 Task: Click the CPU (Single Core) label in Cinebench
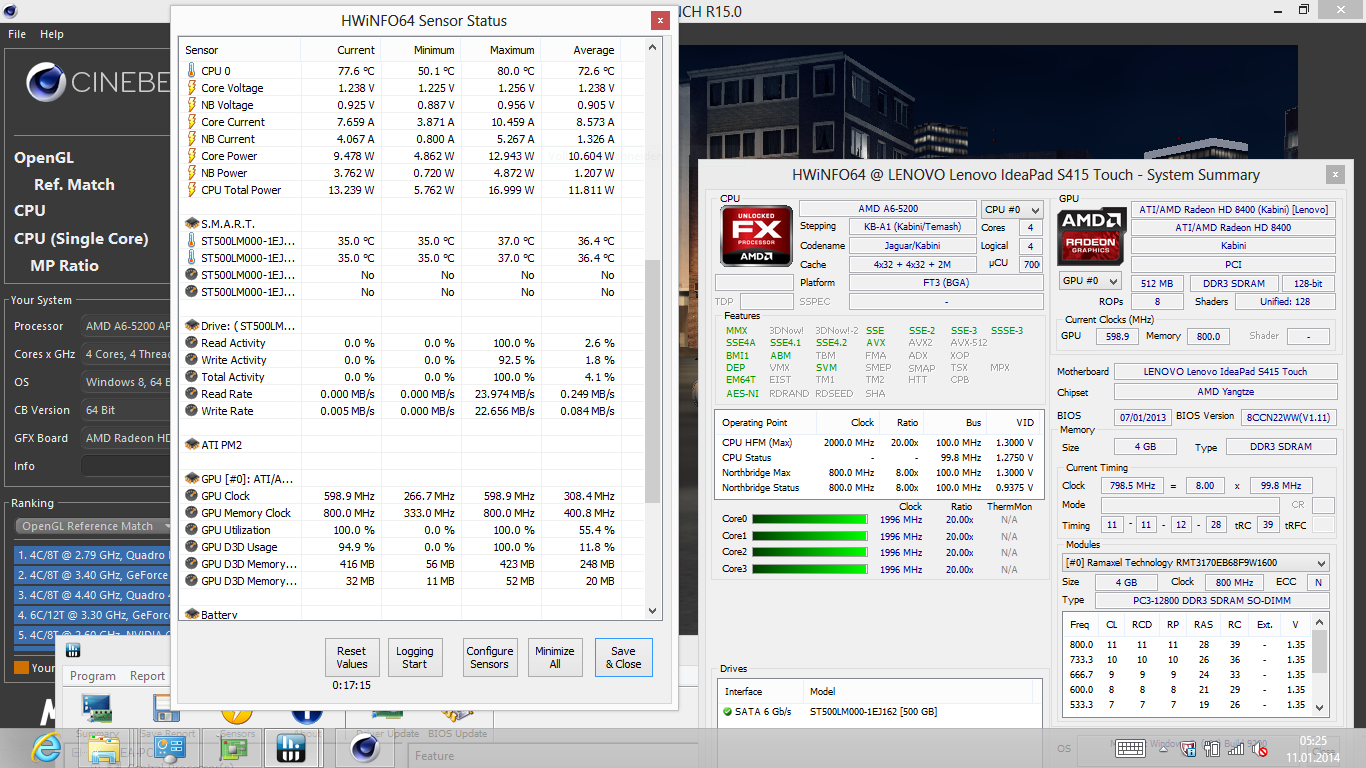pyautogui.click(x=81, y=238)
